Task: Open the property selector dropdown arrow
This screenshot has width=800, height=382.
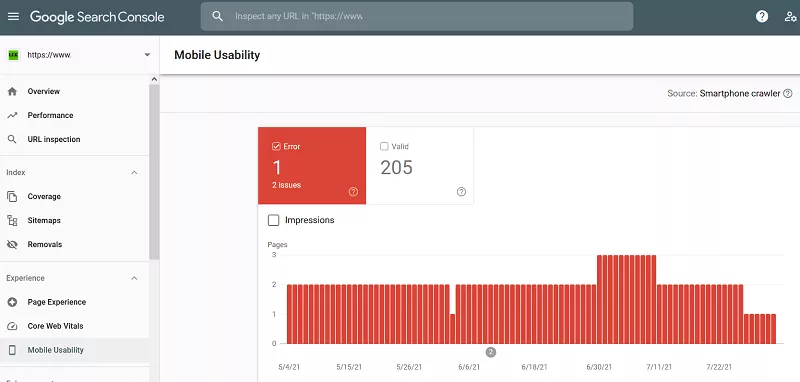Action: click(x=147, y=55)
